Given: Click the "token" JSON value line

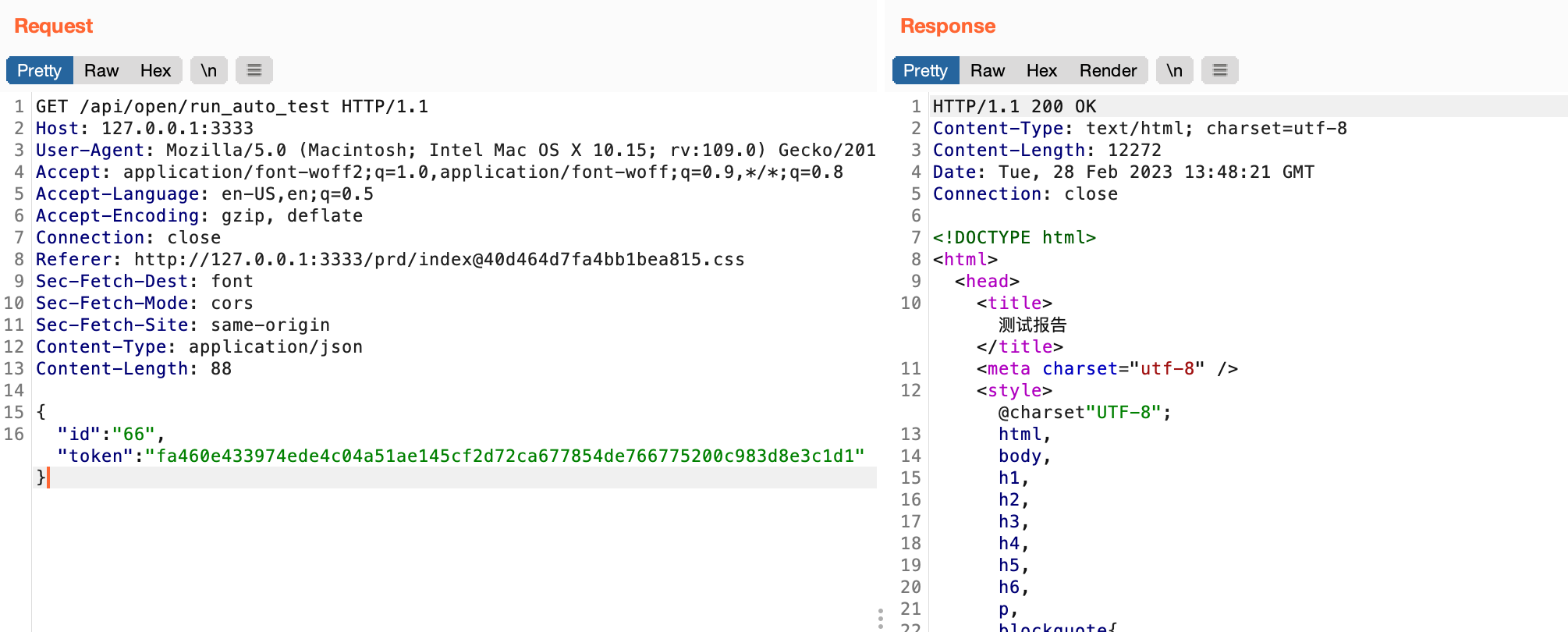Looking at the screenshot, I should [x=461, y=456].
